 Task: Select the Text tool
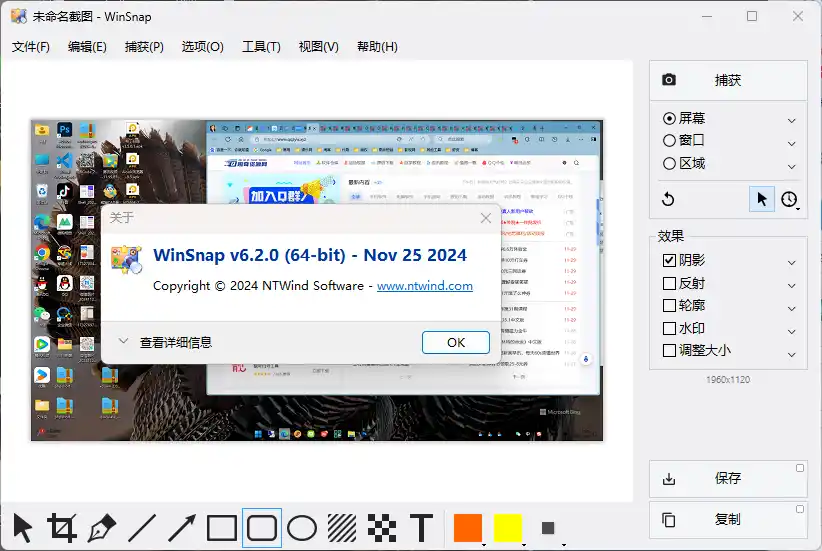click(x=421, y=528)
